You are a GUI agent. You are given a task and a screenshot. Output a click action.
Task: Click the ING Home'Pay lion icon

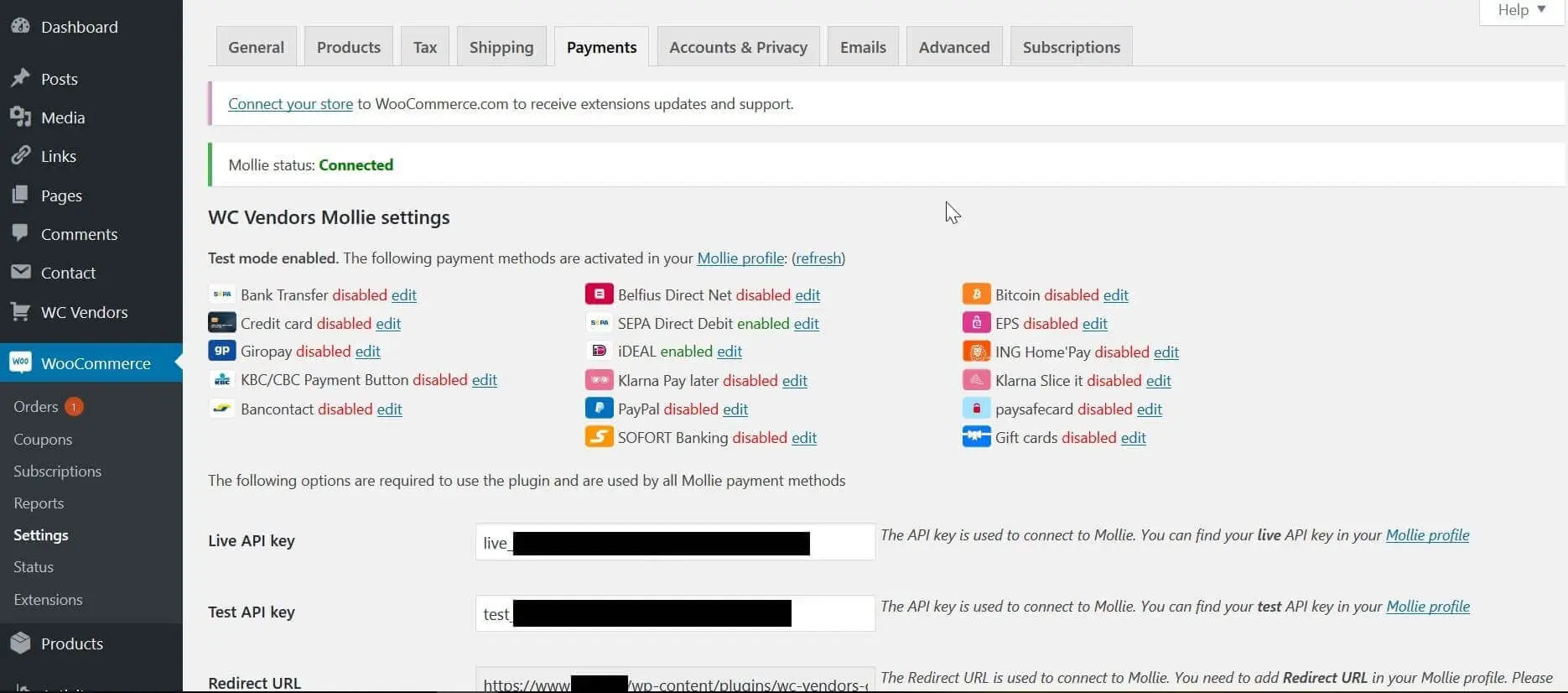976,352
